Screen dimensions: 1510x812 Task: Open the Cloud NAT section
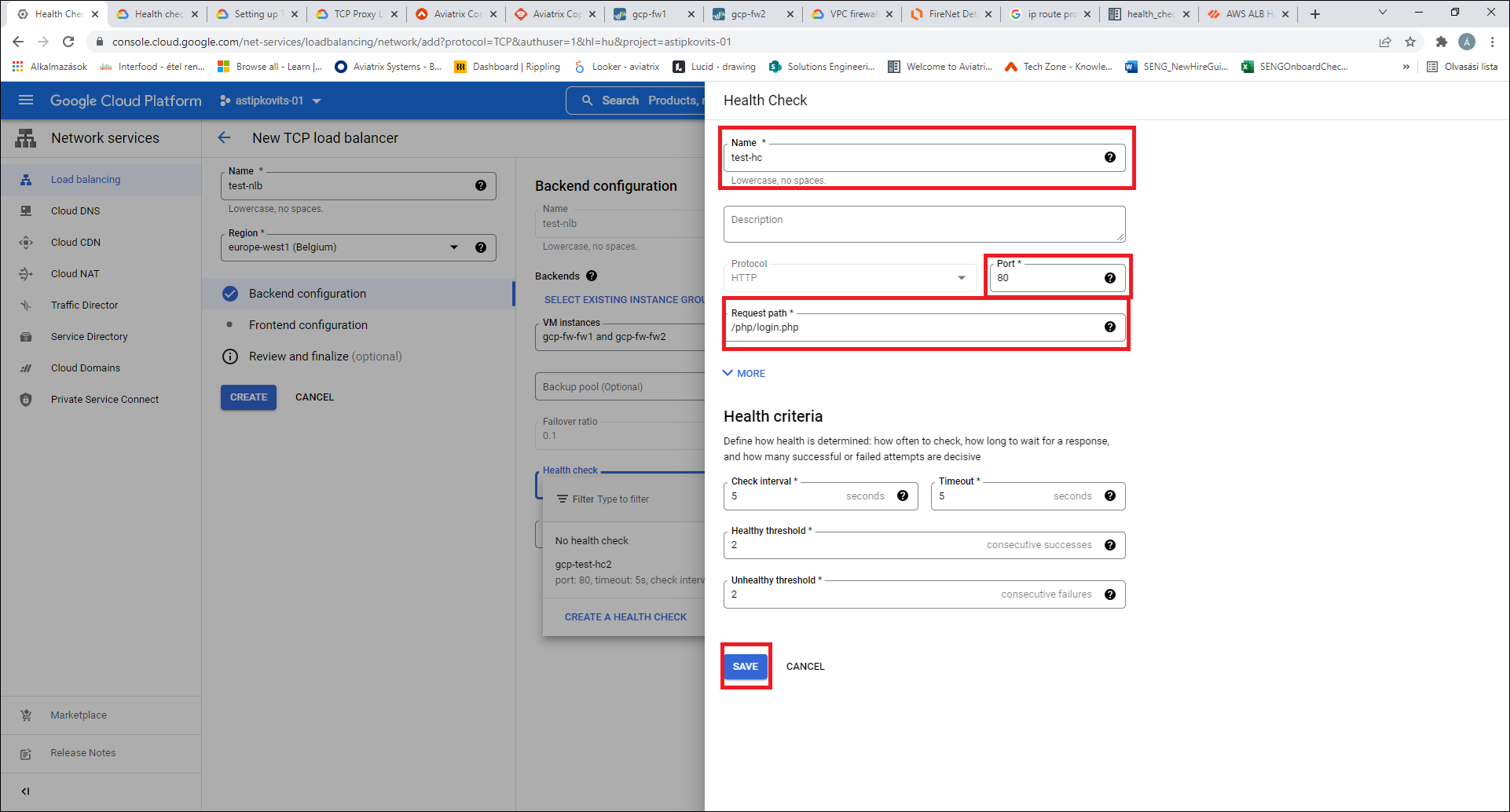75,273
